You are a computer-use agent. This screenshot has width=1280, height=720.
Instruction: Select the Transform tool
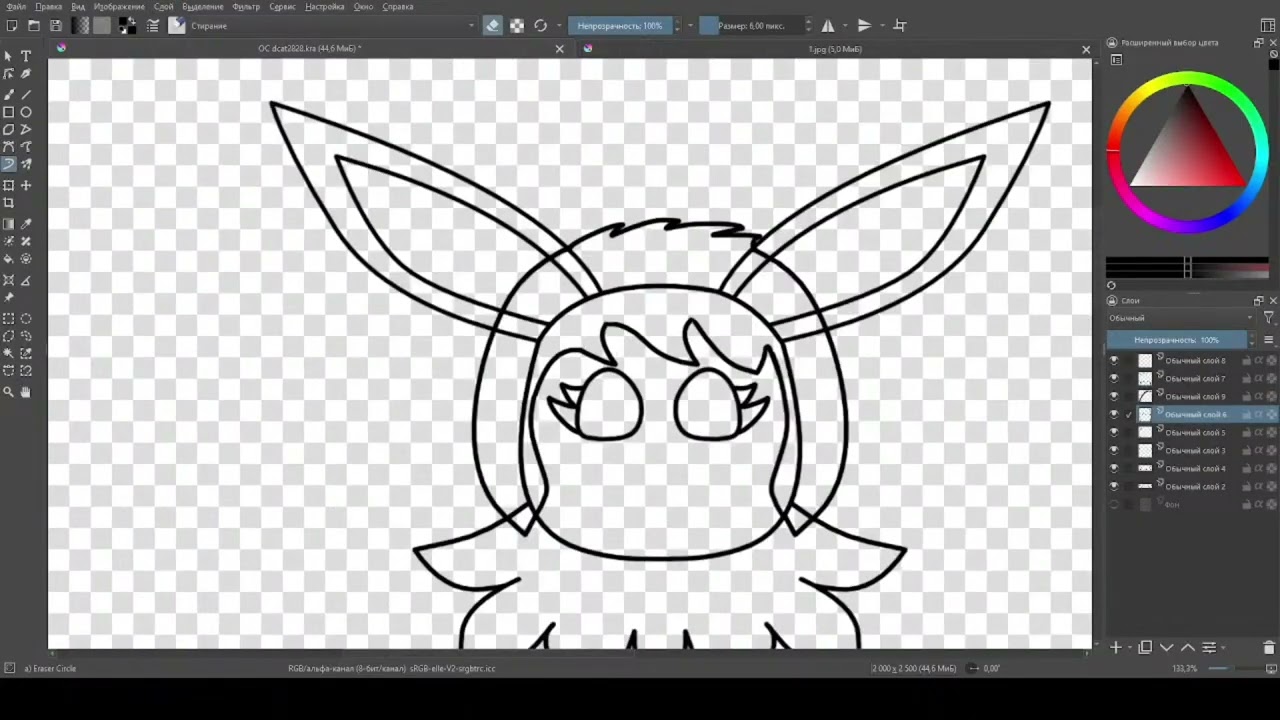click(x=9, y=185)
